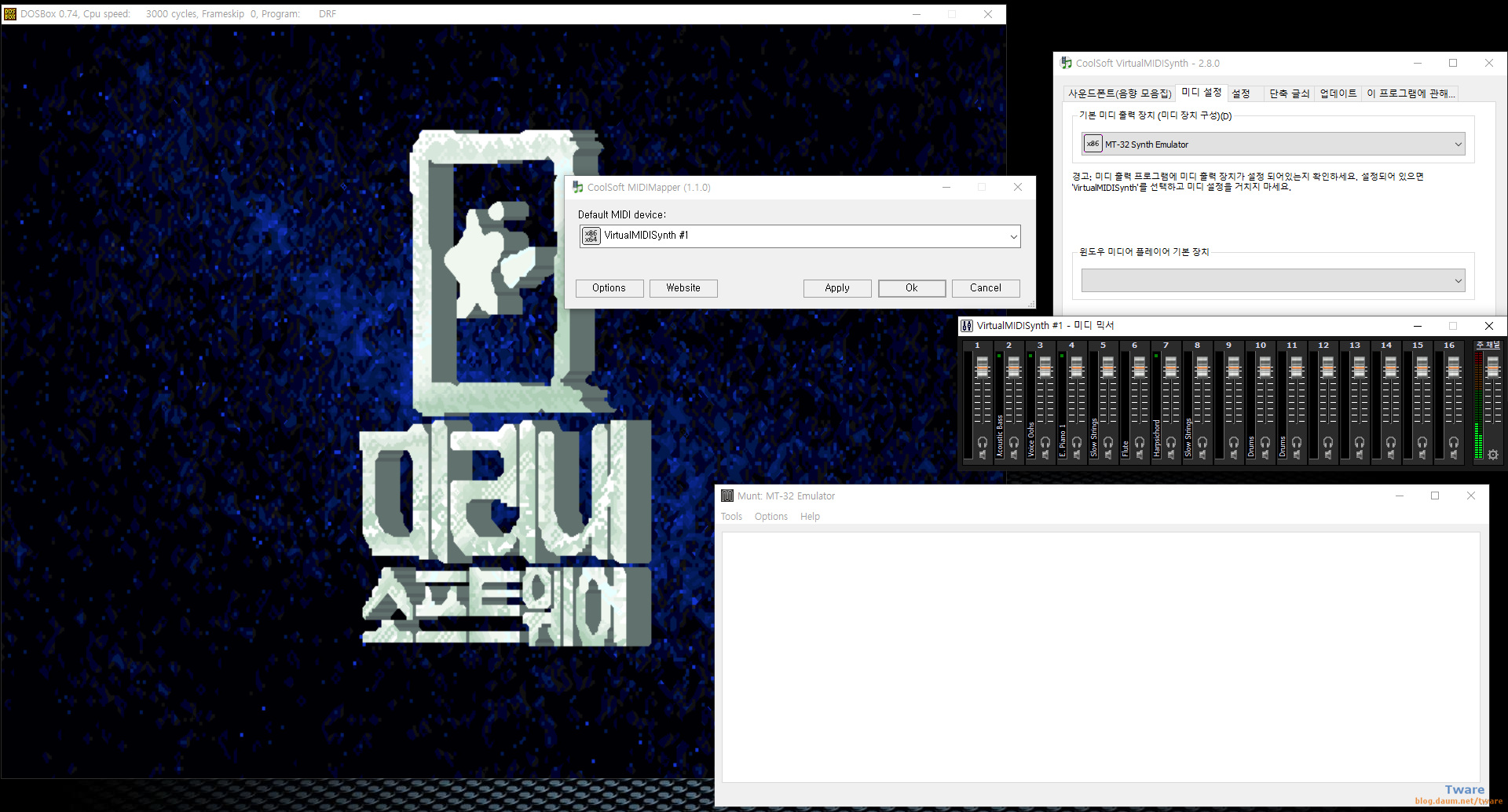Solo channel 15 headphone icon
The image size is (1508, 812).
click(1422, 442)
